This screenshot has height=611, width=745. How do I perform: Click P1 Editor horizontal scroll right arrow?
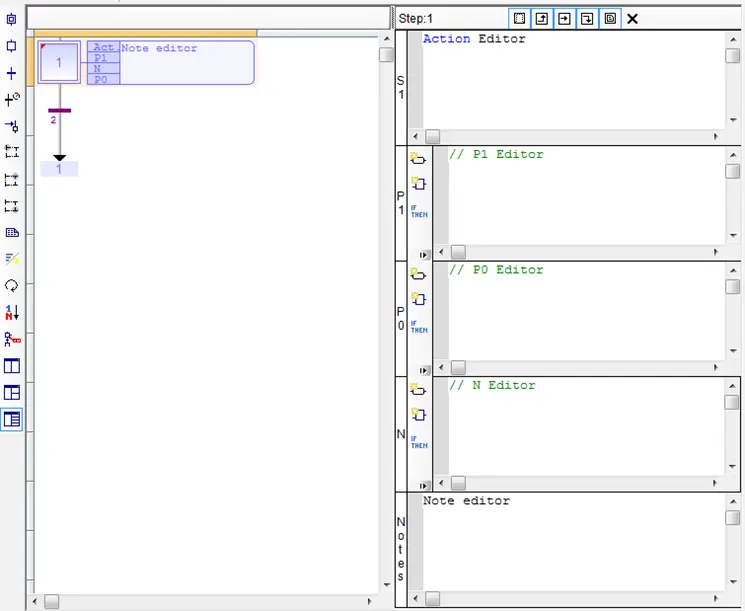pos(716,252)
